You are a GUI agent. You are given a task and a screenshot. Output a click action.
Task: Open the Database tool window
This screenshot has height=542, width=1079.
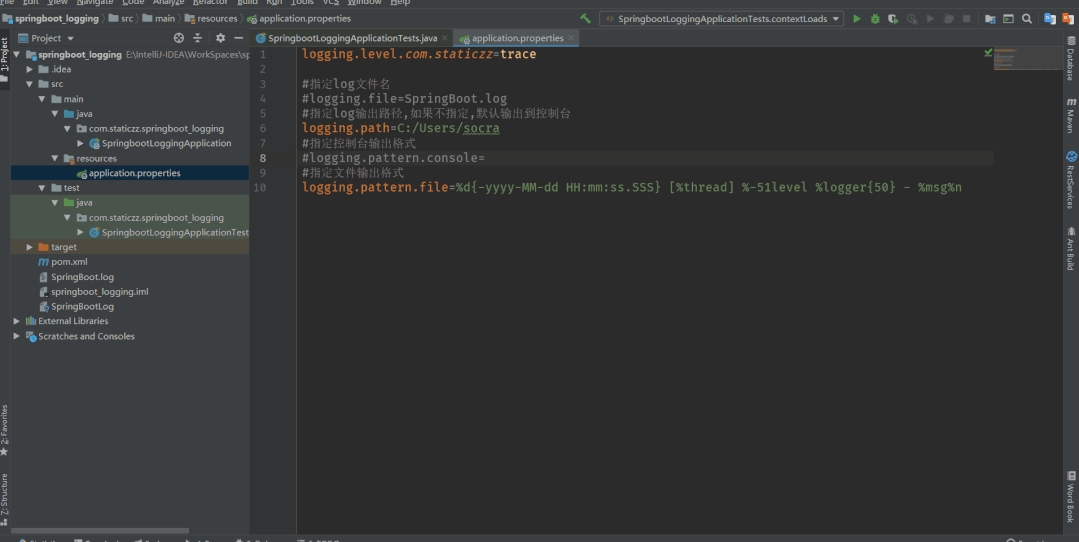tap(1071, 59)
